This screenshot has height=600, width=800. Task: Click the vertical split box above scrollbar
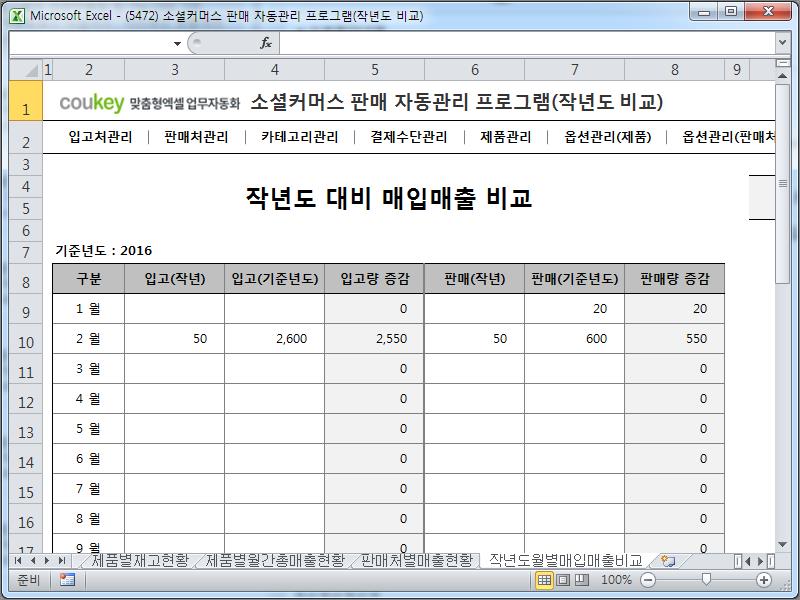[782, 63]
